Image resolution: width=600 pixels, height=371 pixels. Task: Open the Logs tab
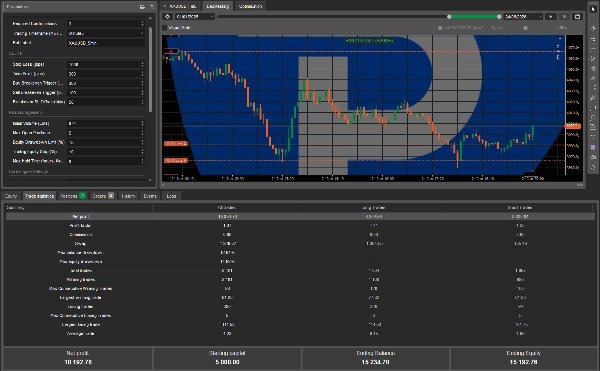[171, 196]
